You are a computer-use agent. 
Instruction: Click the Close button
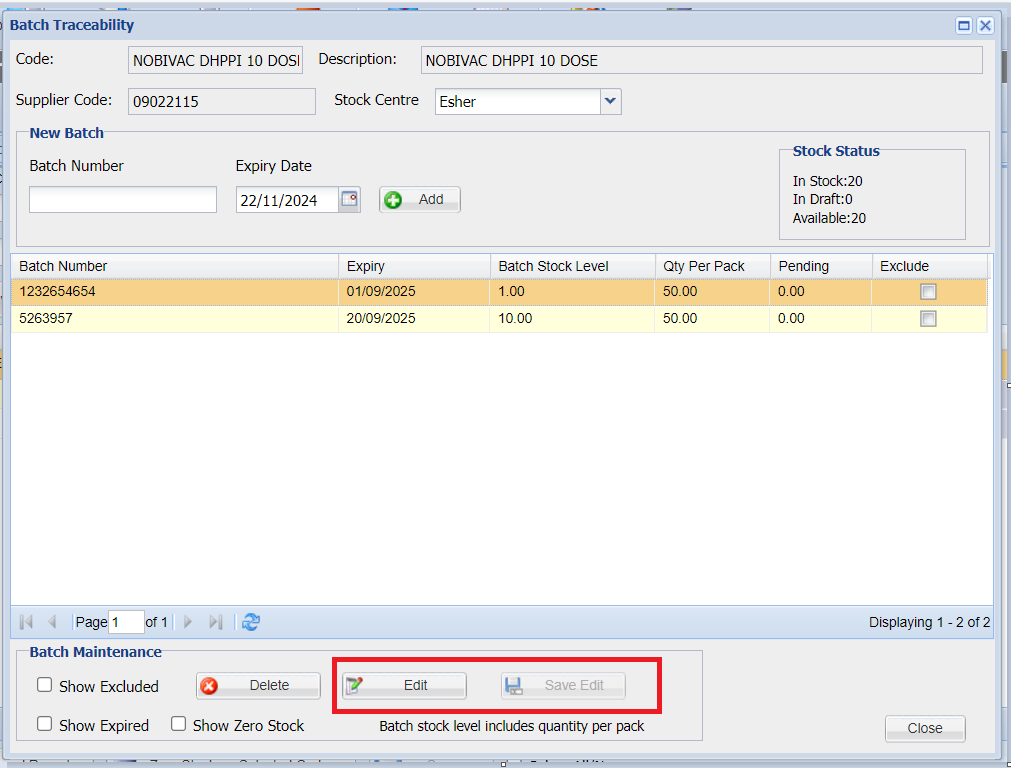pyautogui.click(x=925, y=728)
